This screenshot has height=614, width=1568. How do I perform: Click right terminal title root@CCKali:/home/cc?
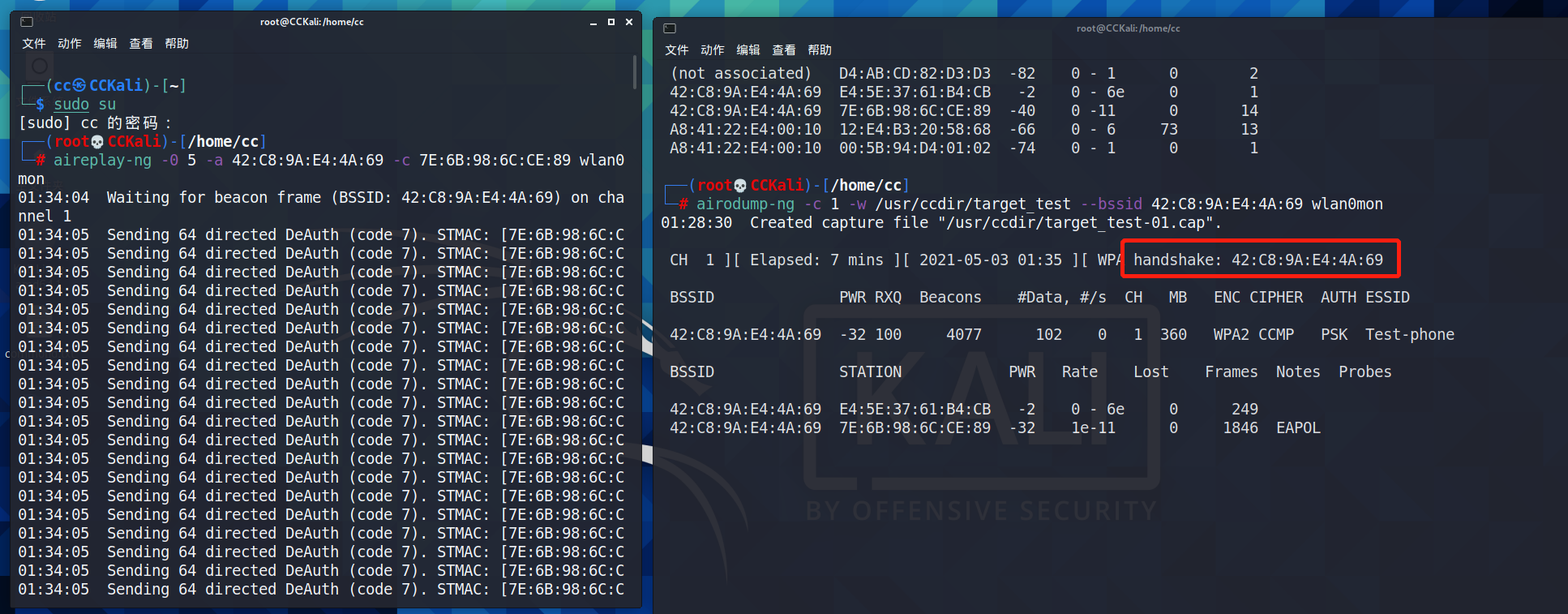[1129, 28]
